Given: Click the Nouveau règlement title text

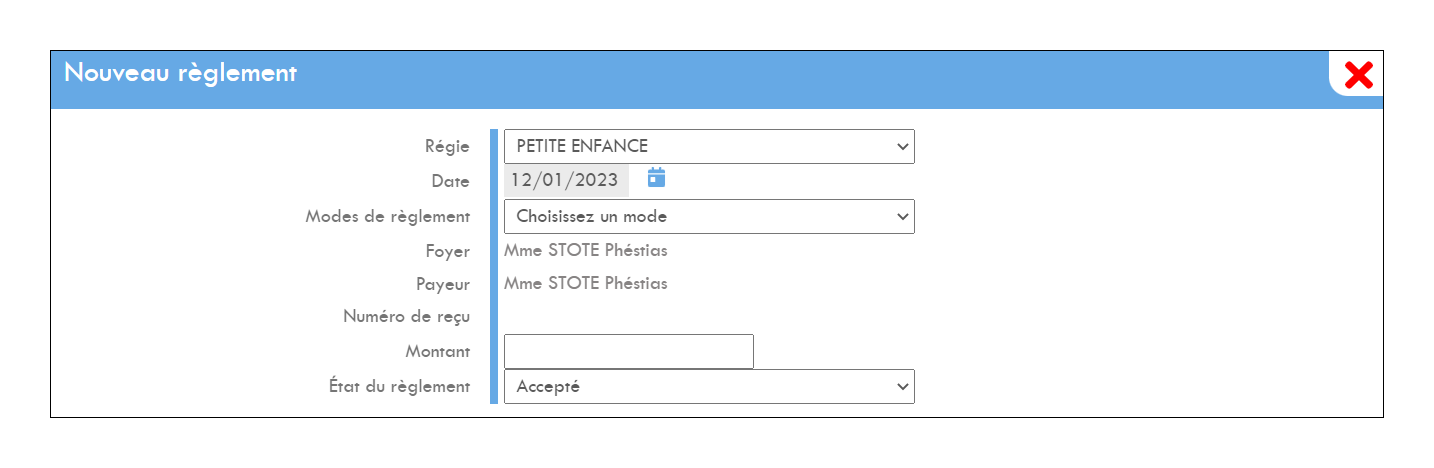Looking at the screenshot, I should (180, 73).
